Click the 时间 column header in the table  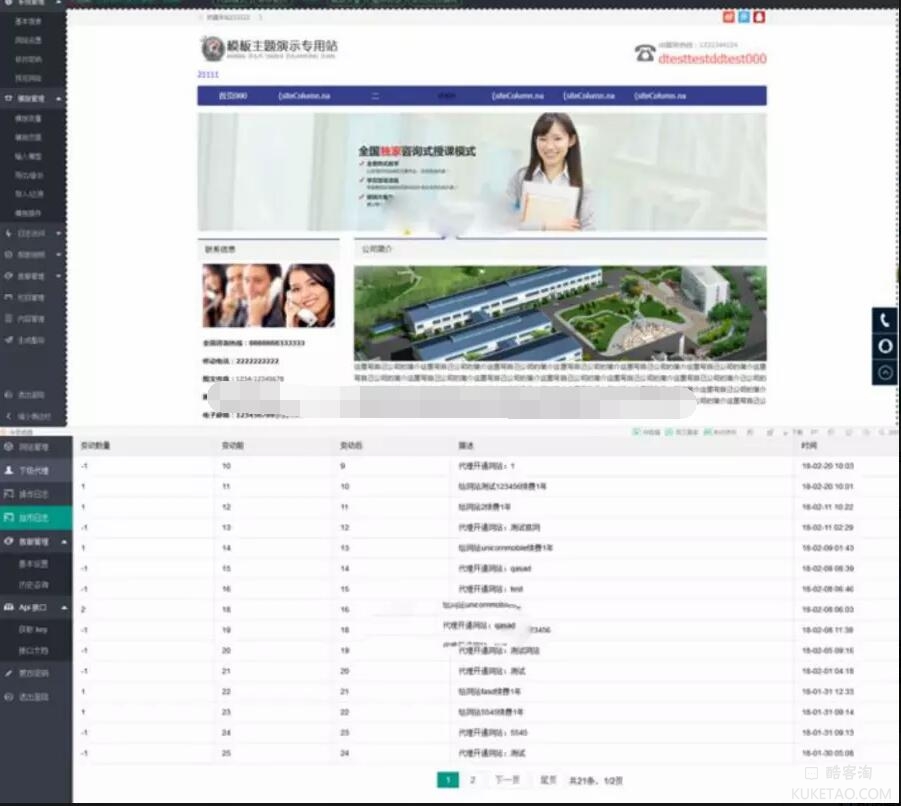809,445
